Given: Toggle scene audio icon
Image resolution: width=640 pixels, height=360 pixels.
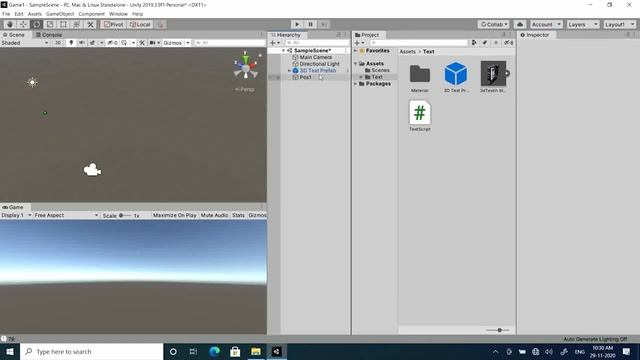Looking at the screenshot, I should tap(82, 43).
